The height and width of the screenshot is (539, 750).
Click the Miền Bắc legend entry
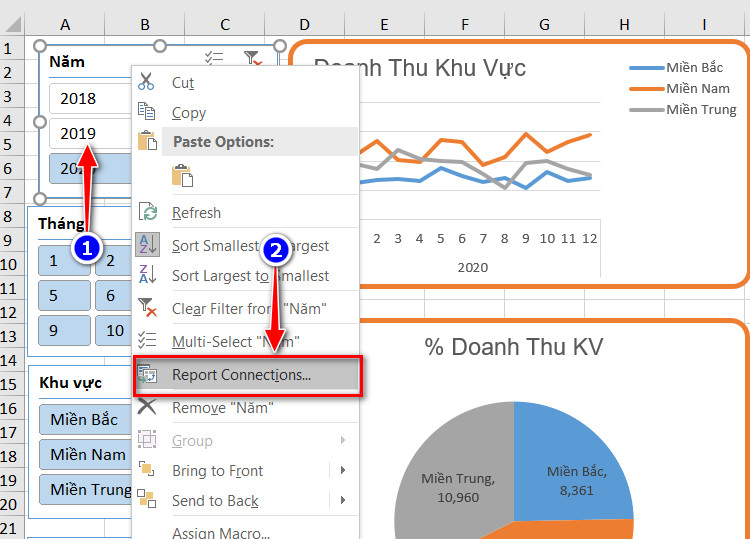point(676,67)
